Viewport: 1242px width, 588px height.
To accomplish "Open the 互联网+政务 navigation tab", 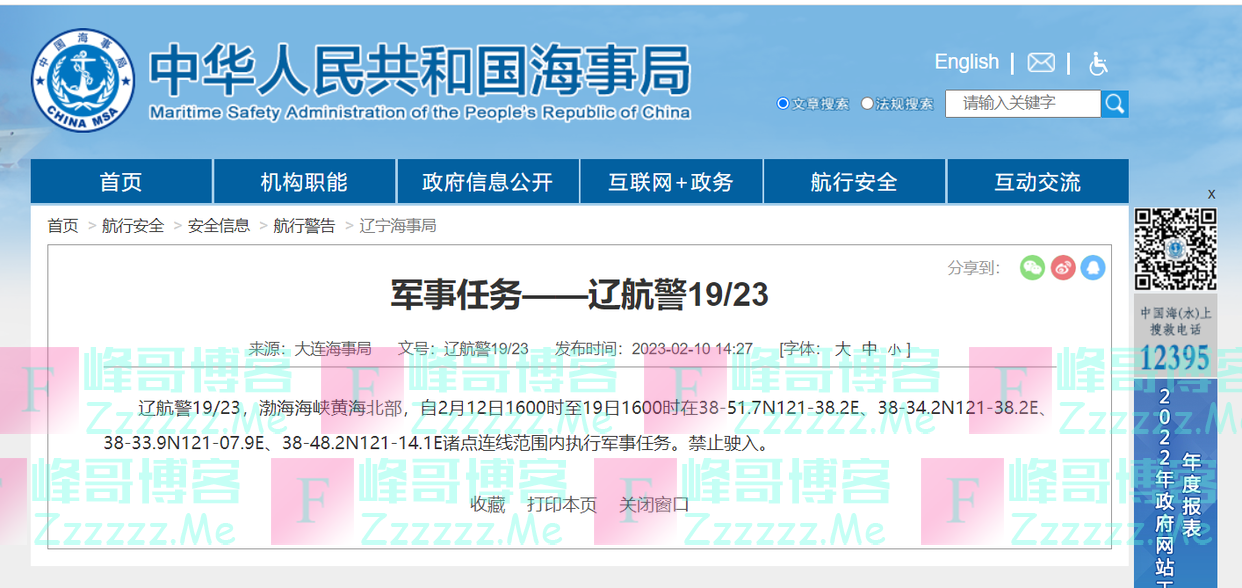I will point(671,182).
